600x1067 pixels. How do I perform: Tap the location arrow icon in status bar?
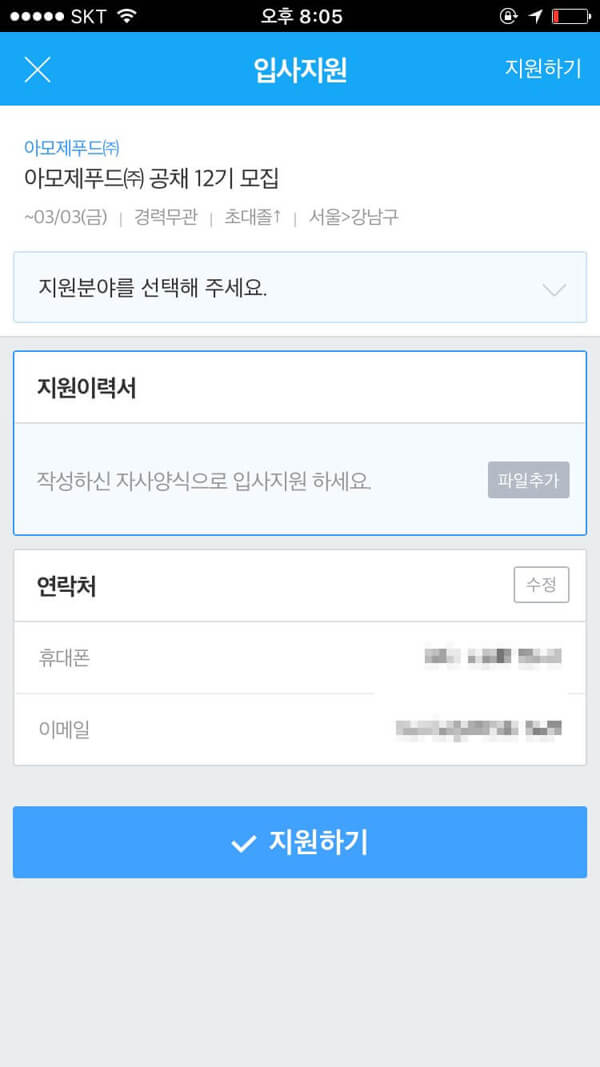pyautogui.click(x=535, y=16)
